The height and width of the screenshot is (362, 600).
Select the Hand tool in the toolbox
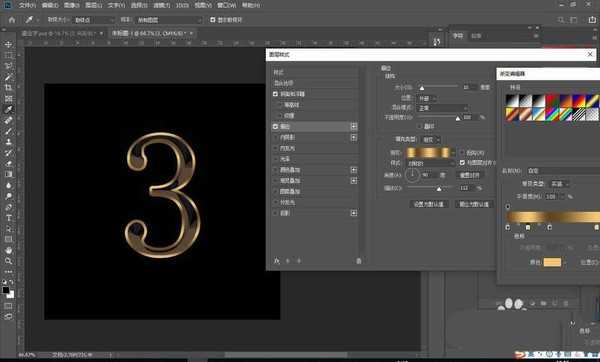click(x=8, y=250)
